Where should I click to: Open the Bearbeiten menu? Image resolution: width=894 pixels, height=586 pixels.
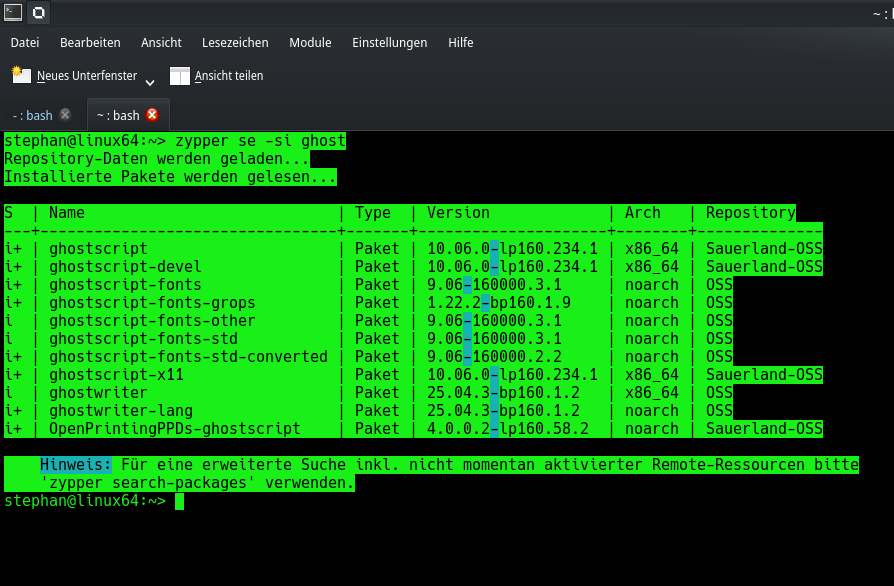pos(90,43)
